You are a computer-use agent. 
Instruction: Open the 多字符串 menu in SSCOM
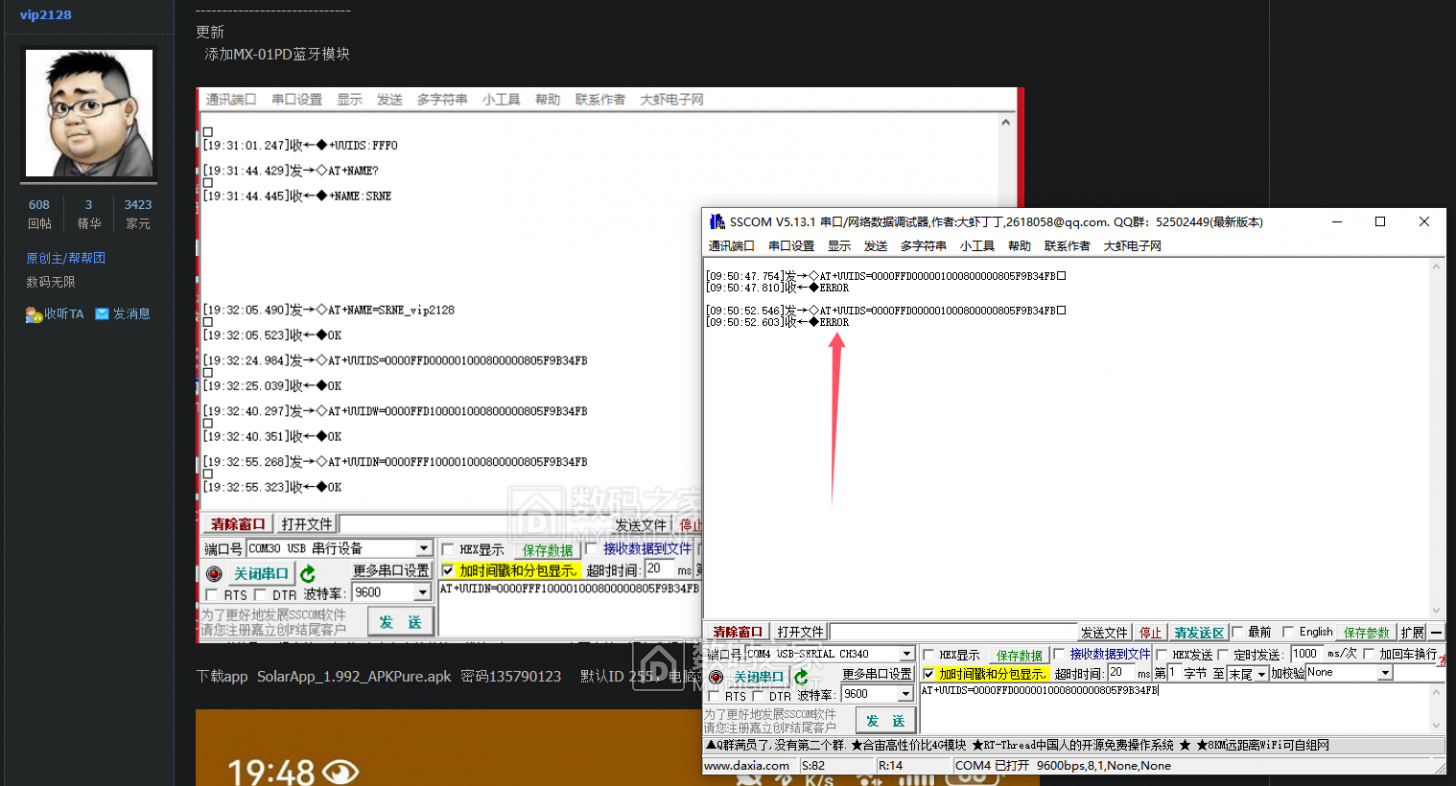923,246
